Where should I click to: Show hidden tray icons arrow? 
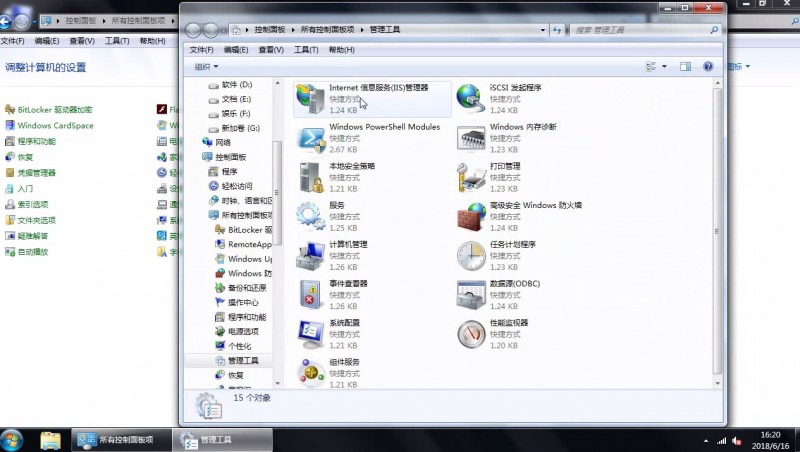(706, 441)
